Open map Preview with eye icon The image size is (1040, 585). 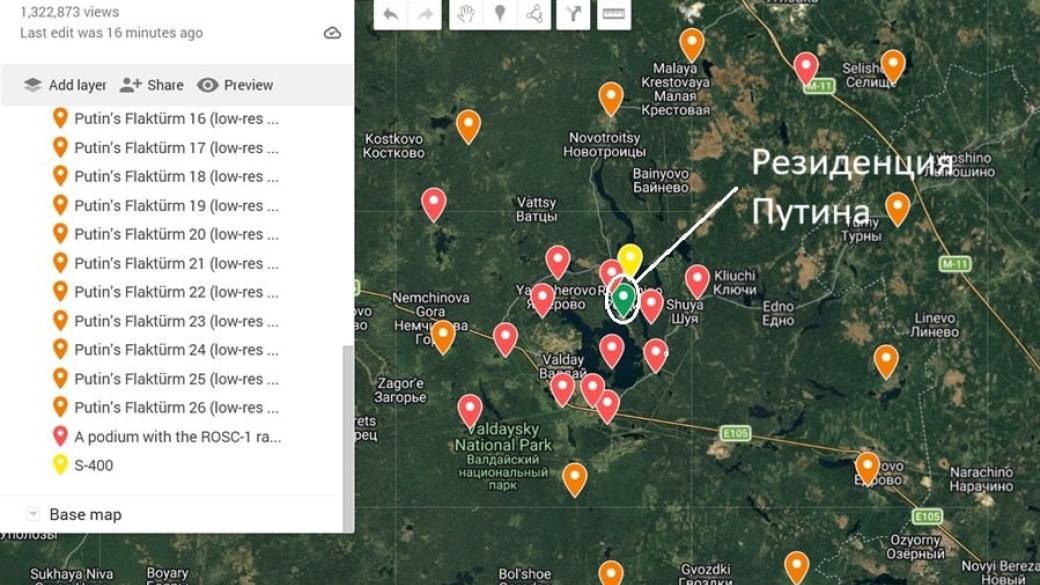pyautogui.click(x=235, y=85)
